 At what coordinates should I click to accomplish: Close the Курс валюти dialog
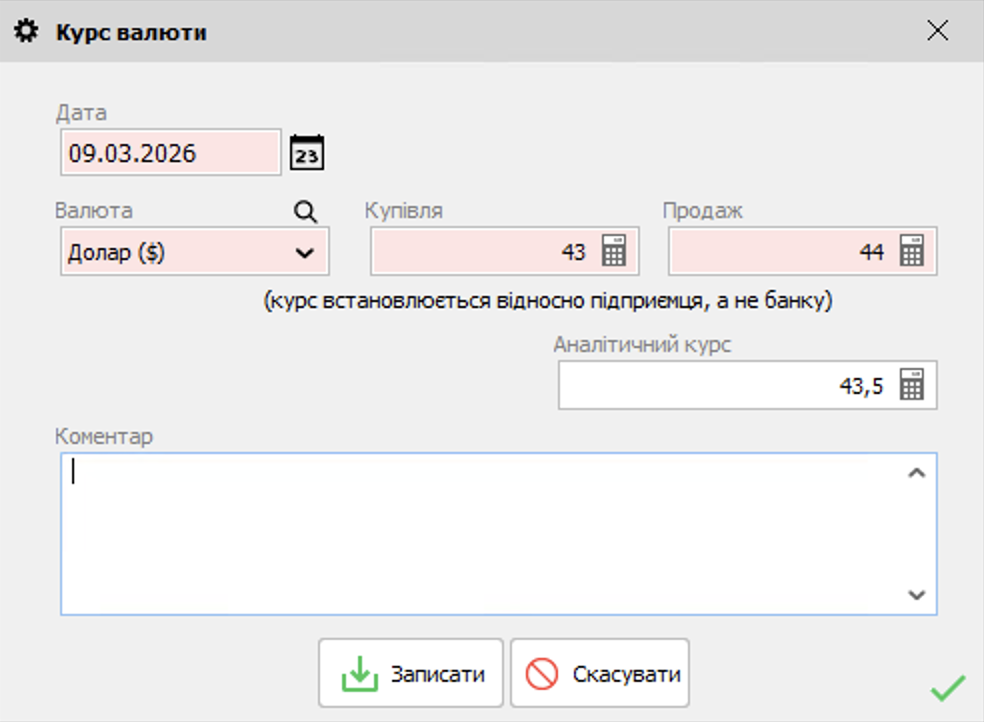937,30
